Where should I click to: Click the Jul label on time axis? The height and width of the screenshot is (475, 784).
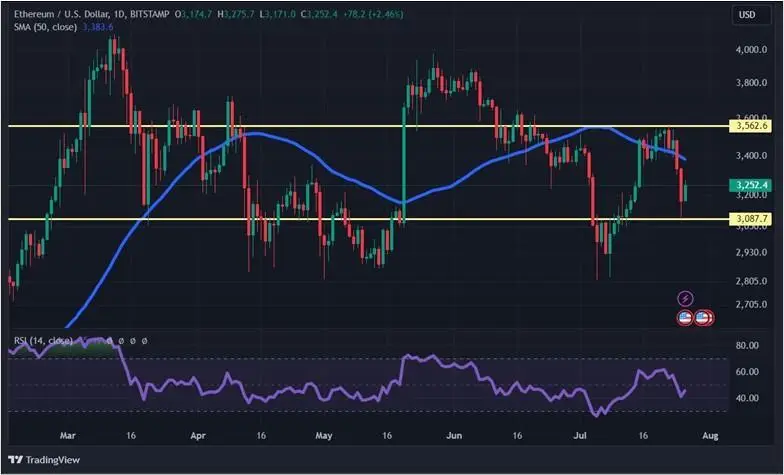(582, 436)
